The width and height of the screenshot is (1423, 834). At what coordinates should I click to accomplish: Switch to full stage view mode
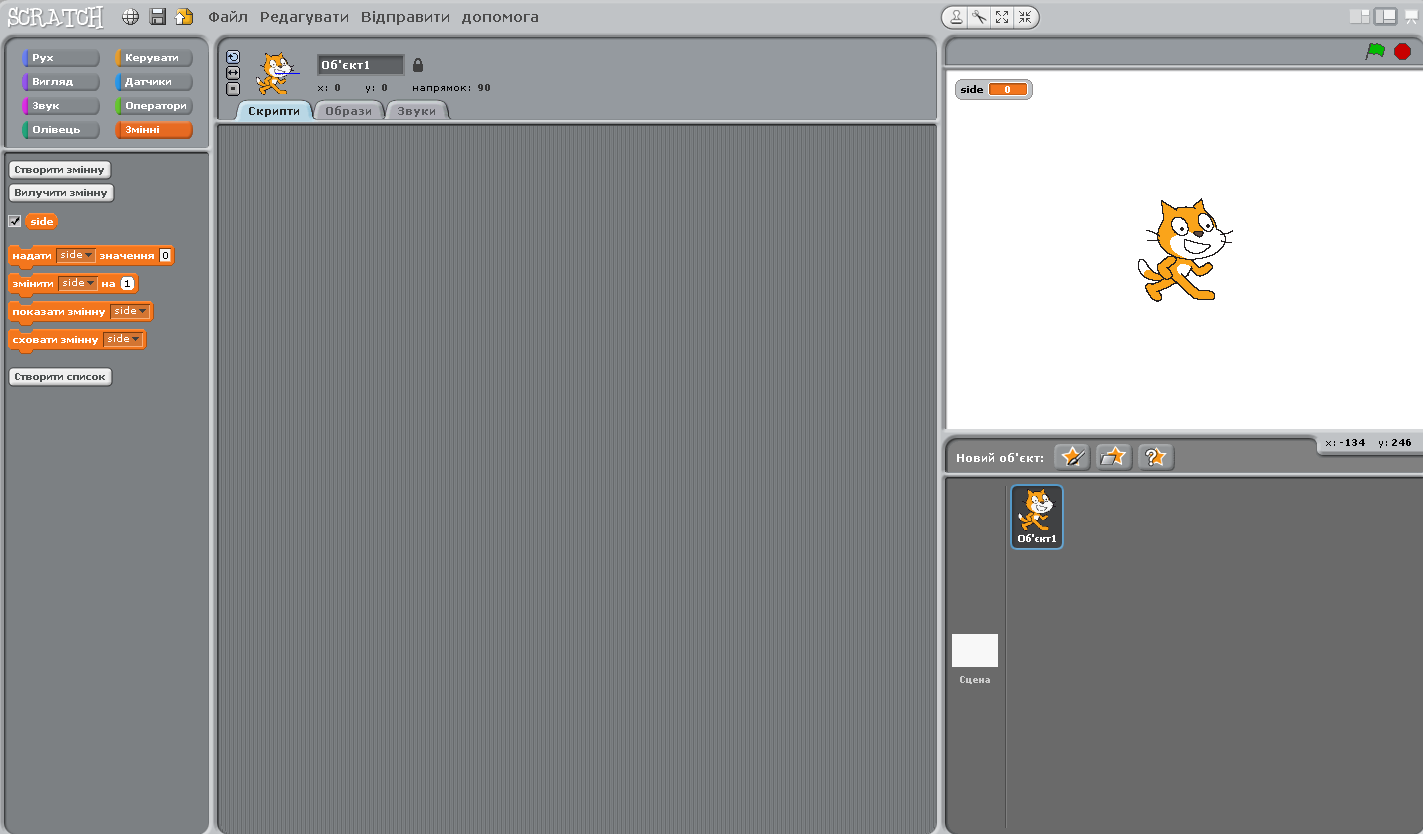1385,16
